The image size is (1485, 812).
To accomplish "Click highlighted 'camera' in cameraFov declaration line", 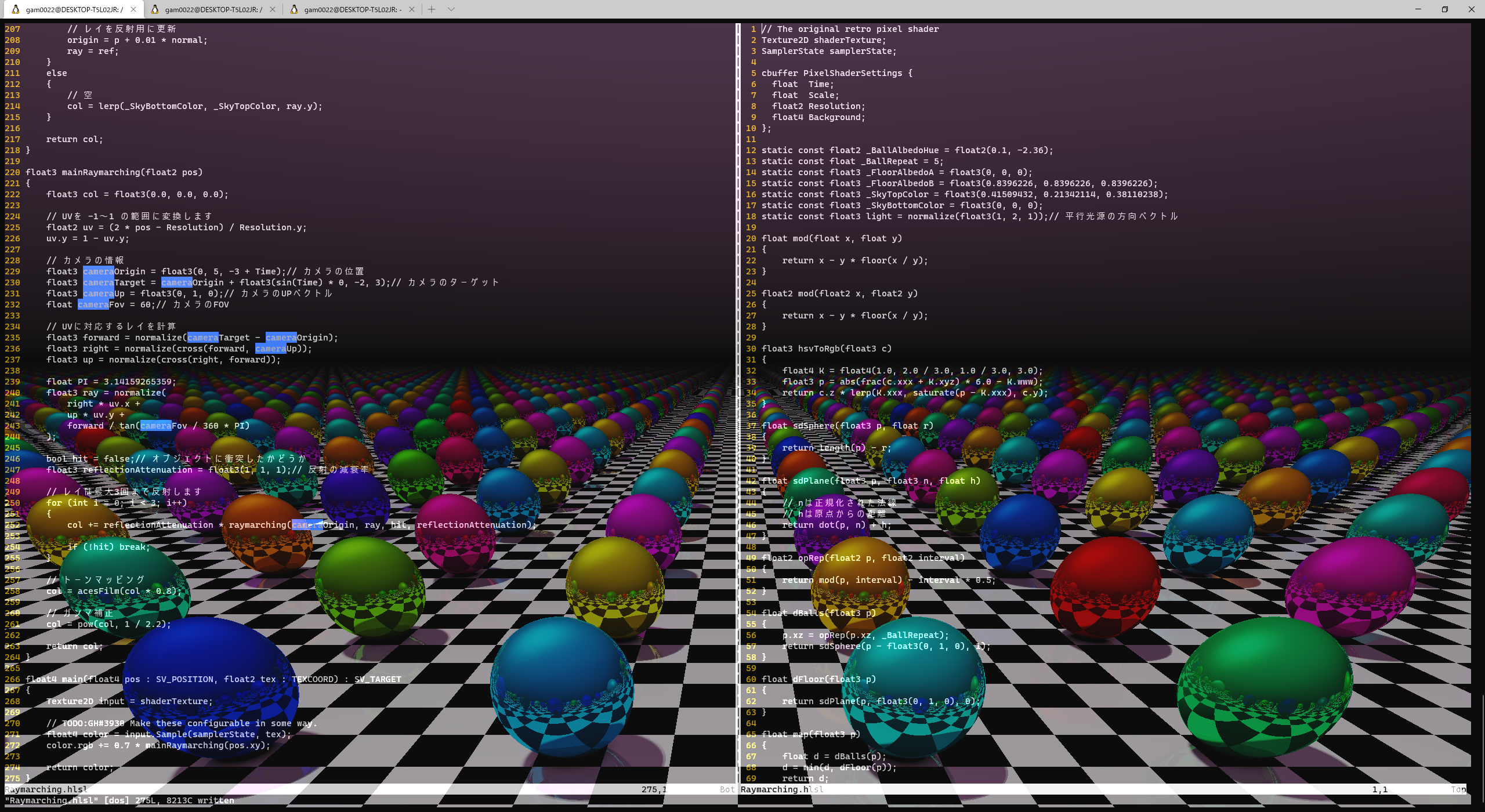I will pyautogui.click(x=93, y=304).
